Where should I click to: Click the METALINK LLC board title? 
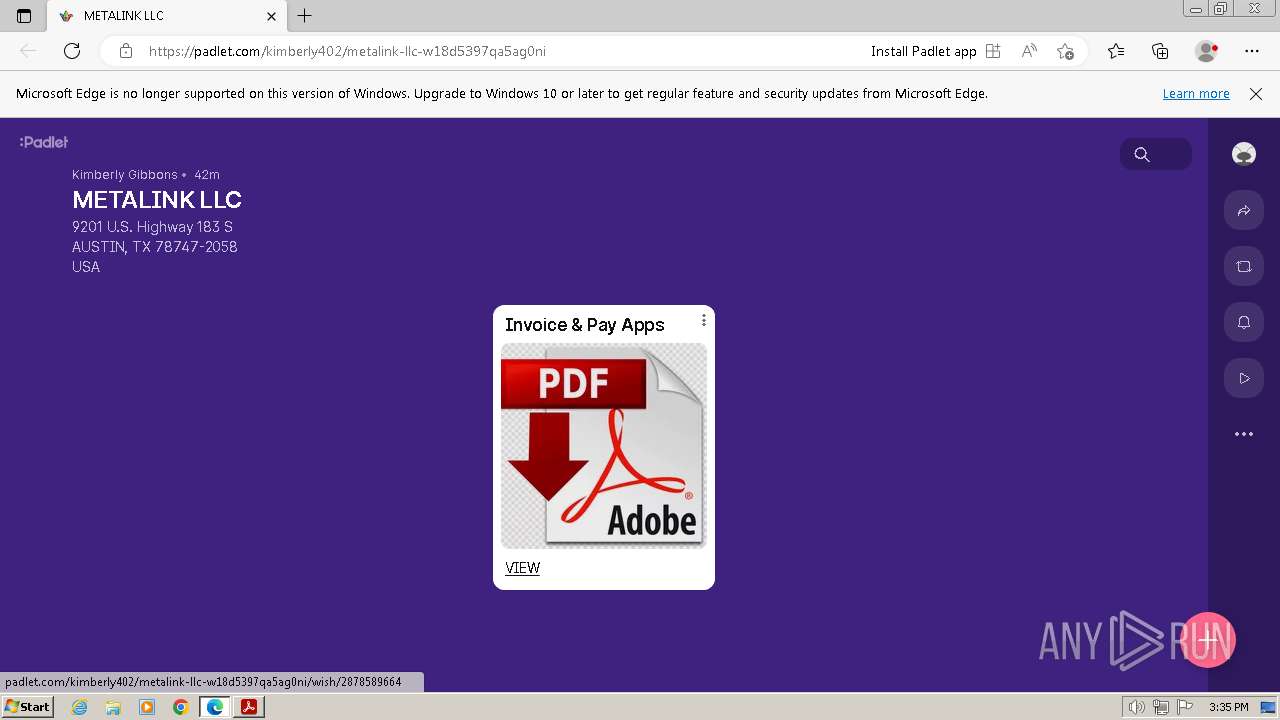pos(157,200)
